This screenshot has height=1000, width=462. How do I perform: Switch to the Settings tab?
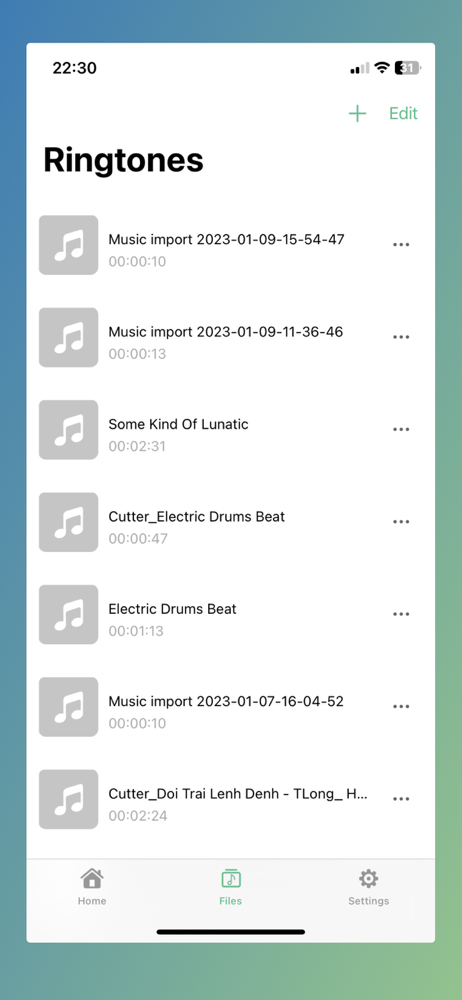tap(368, 887)
